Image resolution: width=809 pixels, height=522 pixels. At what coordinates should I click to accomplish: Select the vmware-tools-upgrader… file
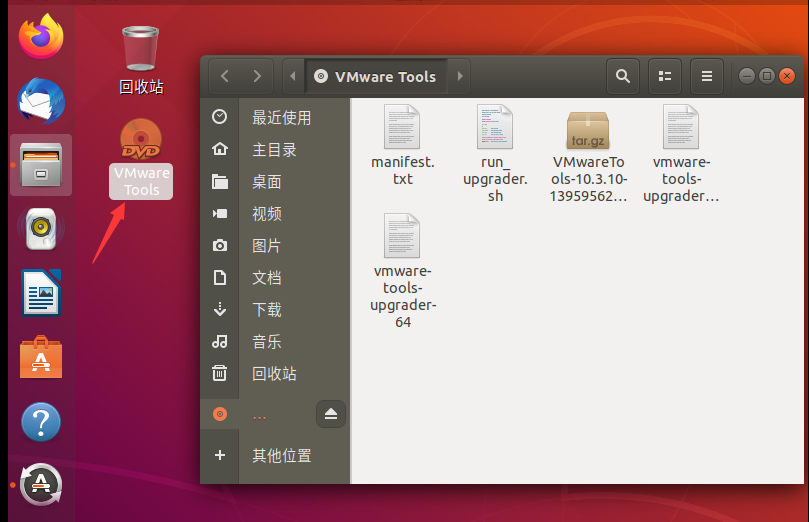click(681, 154)
